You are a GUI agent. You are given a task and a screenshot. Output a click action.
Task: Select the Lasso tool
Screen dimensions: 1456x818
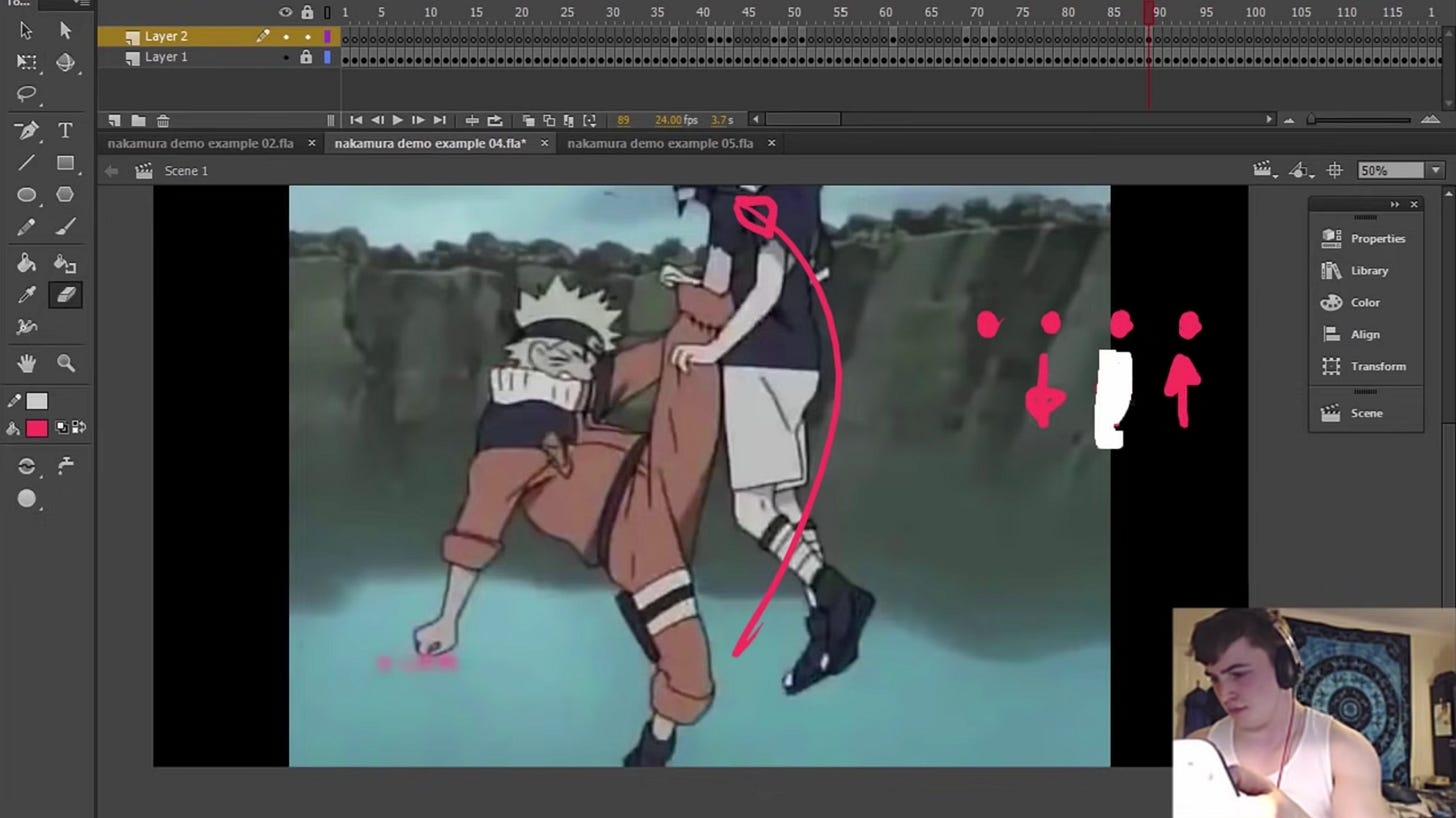point(26,95)
